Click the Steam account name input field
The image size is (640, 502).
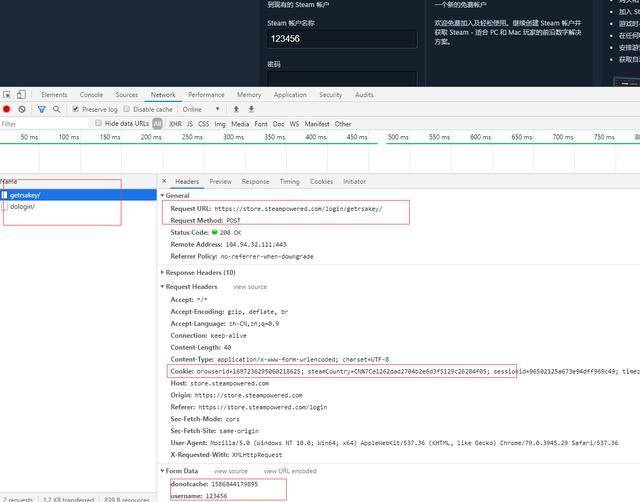pos(342,39)
